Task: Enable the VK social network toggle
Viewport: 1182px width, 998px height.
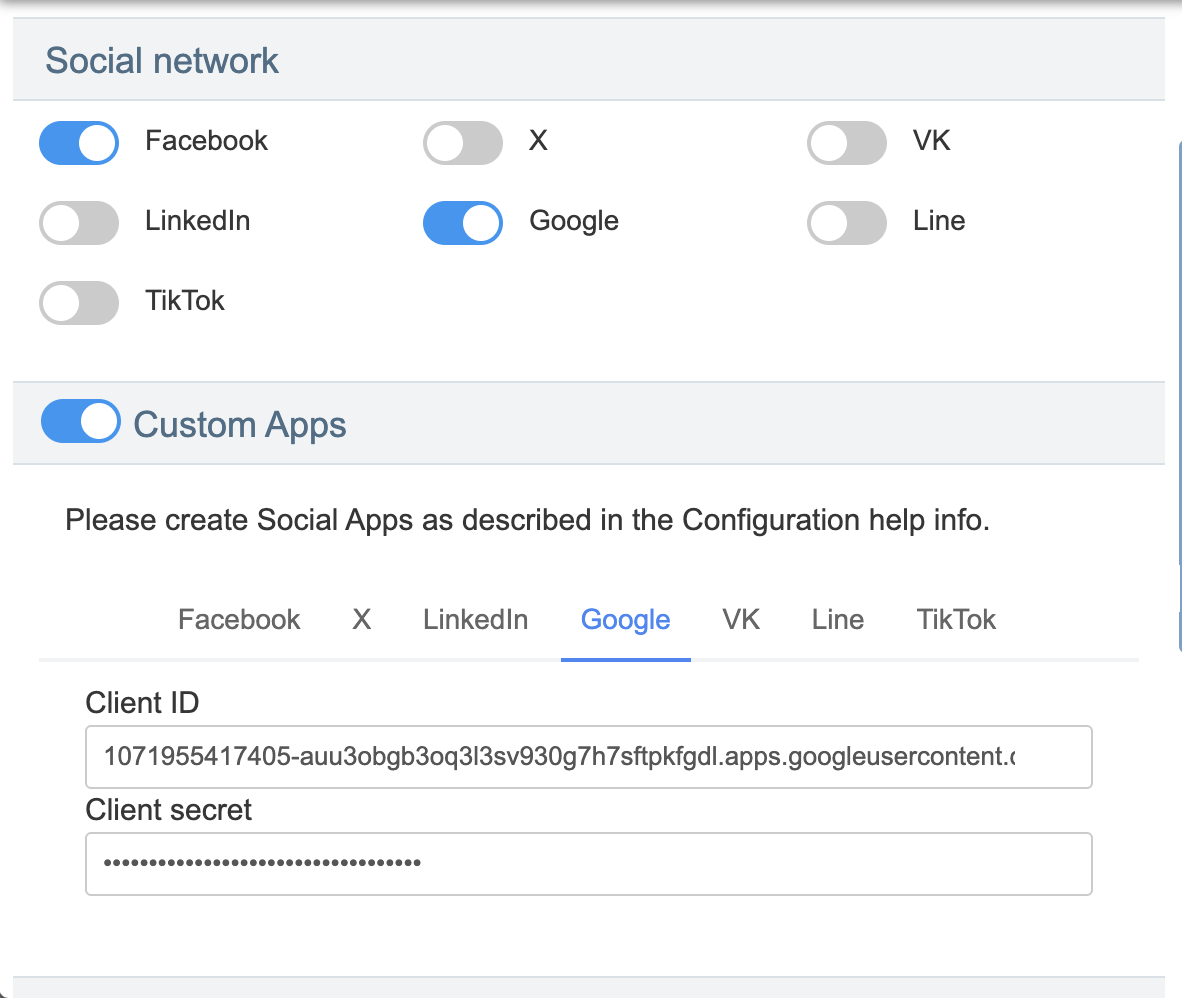Action: [x=846, y=142]
